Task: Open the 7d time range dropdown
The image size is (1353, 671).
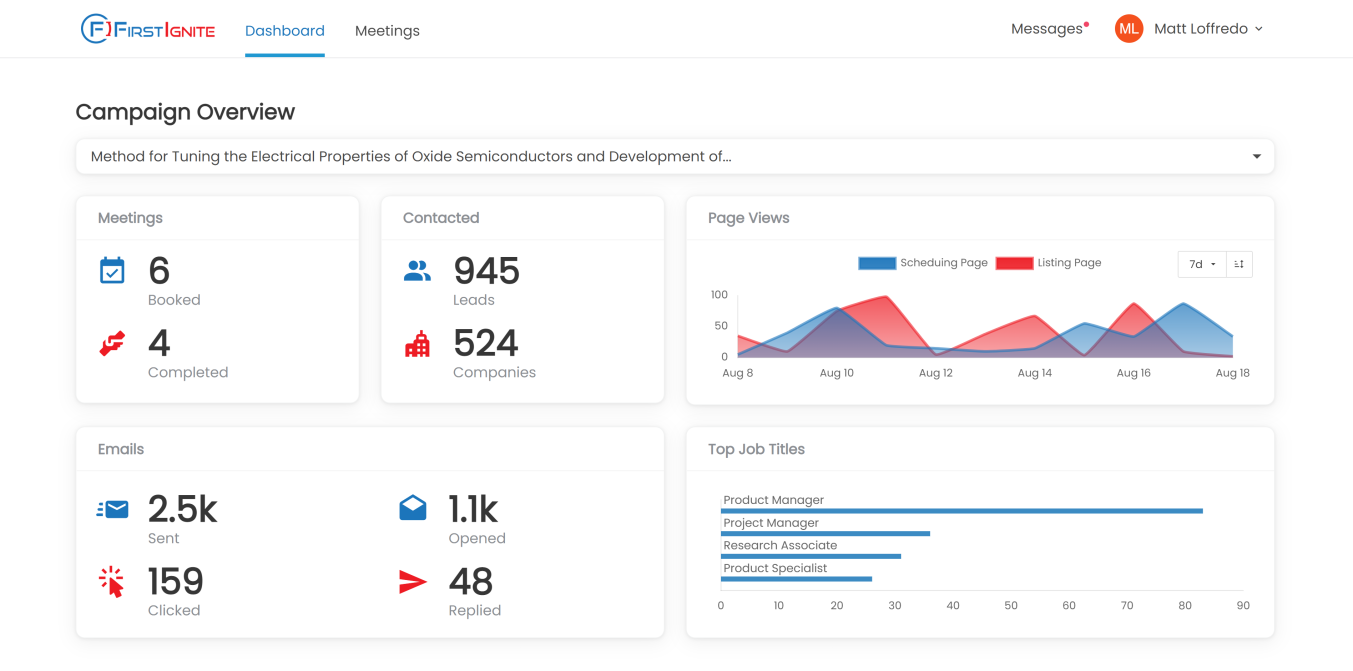Action: pos(1202,264)
